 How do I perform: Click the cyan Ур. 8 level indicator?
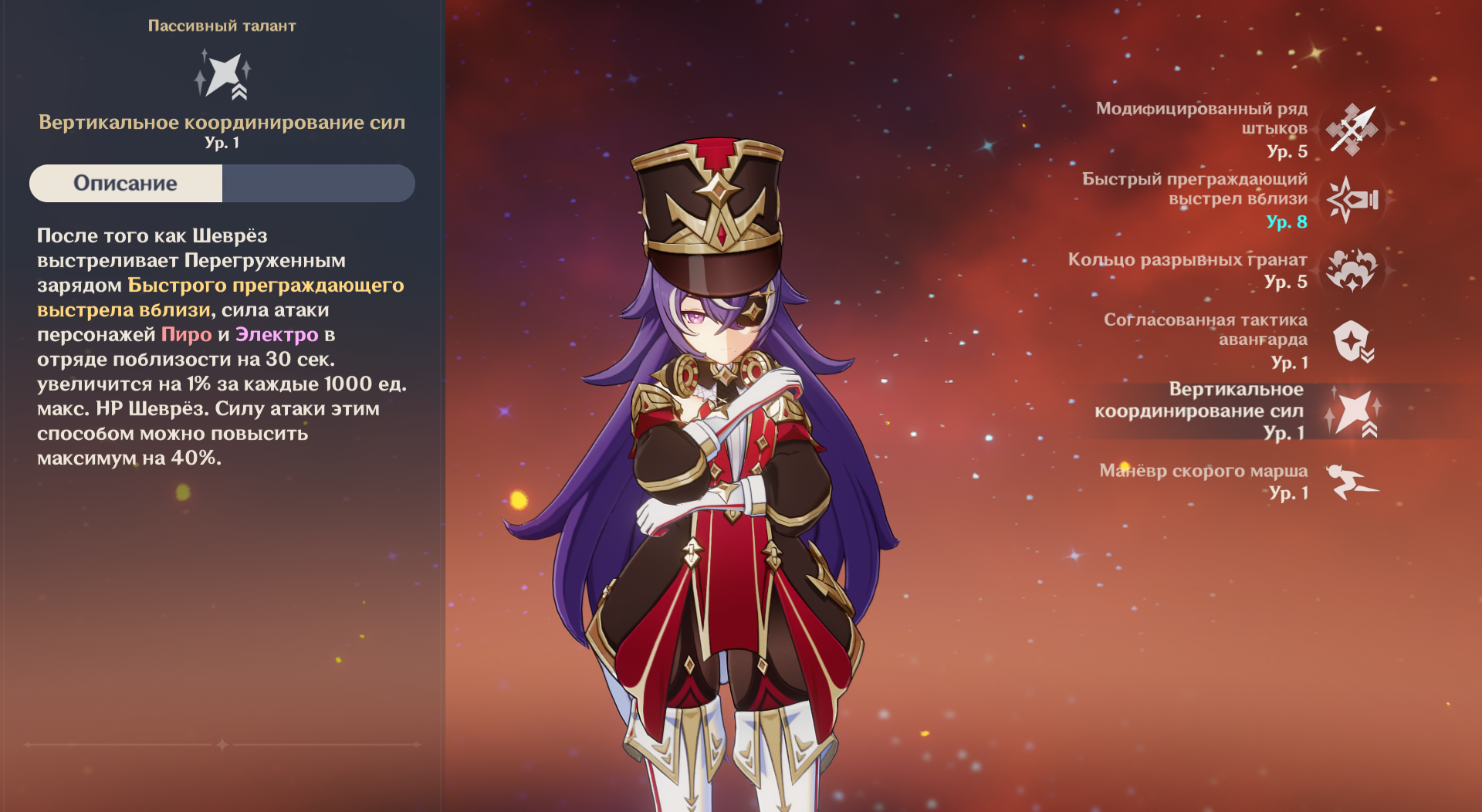1287,222
